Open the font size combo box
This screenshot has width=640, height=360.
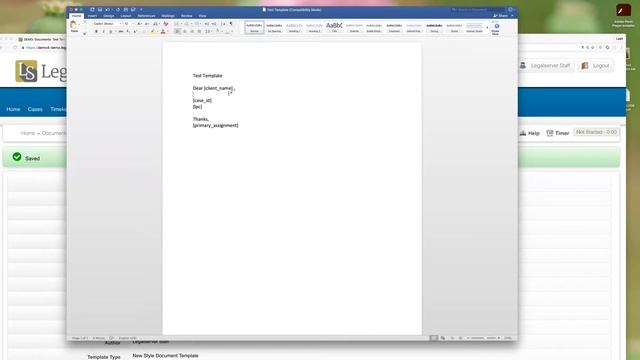[x=129, y=24]
